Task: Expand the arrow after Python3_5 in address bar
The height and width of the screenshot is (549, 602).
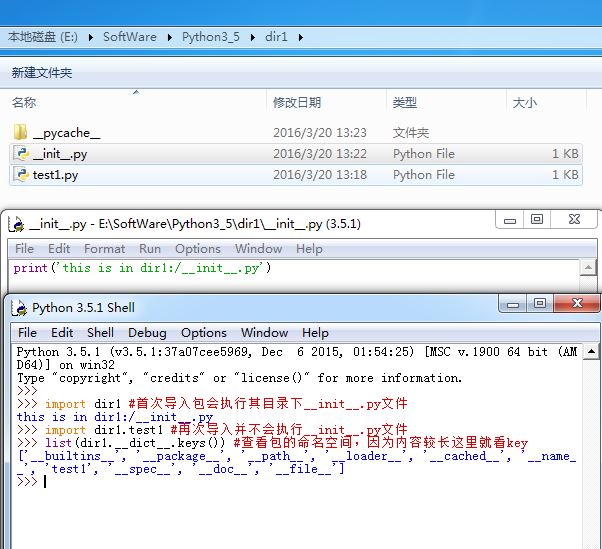Action: 253,37
